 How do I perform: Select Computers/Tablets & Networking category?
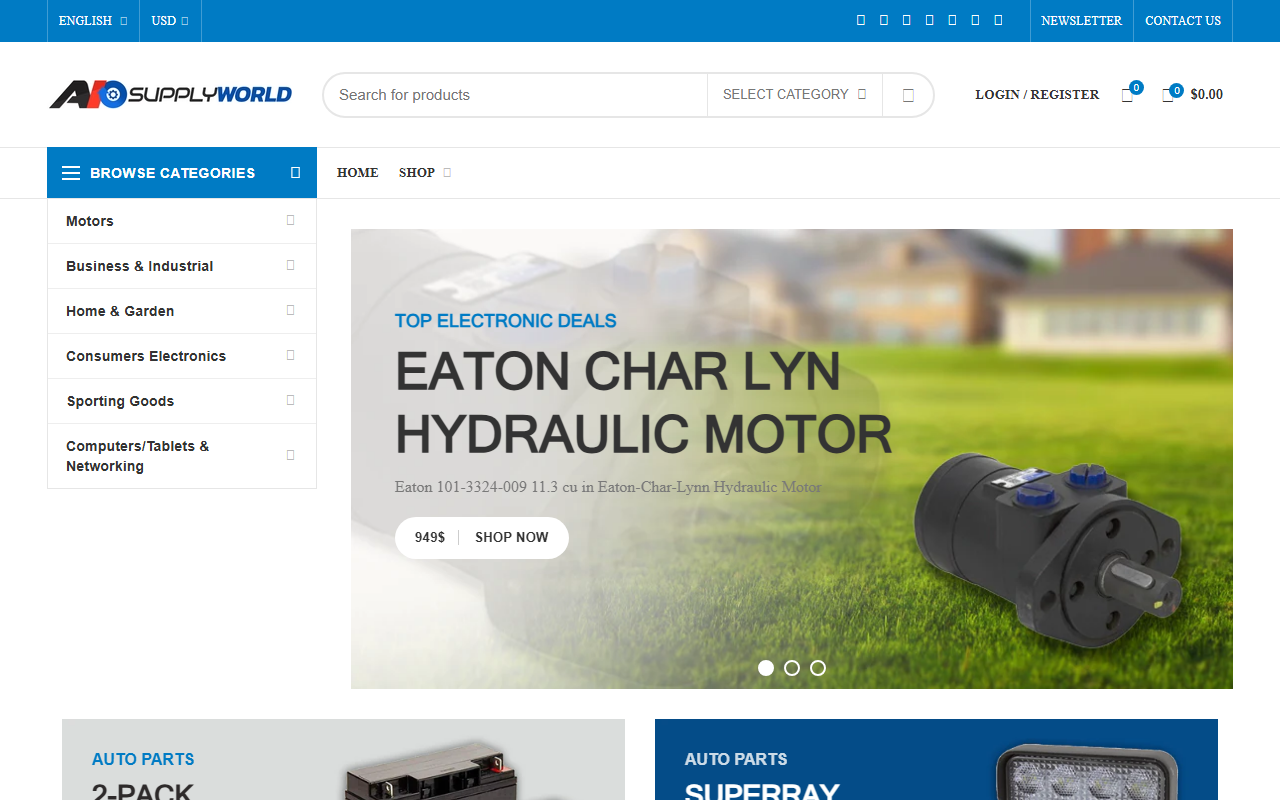182,456
